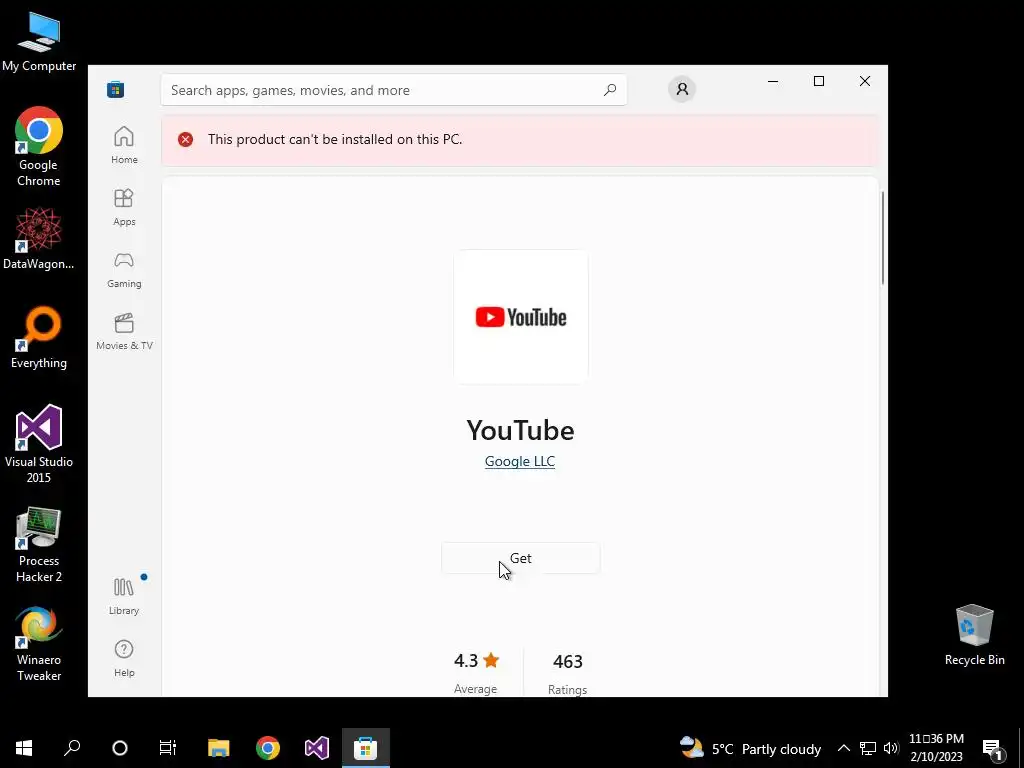Screen dimensions: 1024x768
Task: Open Help in the Store sidebar
Action: pos(124,658)
